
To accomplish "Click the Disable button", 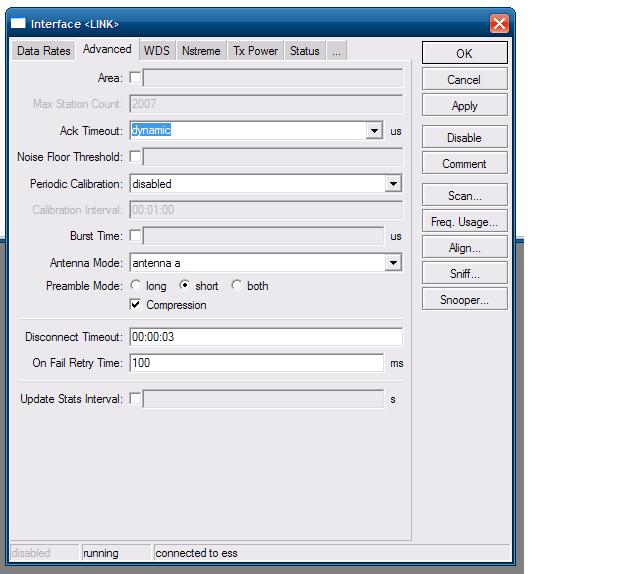I will click(464, 138).
